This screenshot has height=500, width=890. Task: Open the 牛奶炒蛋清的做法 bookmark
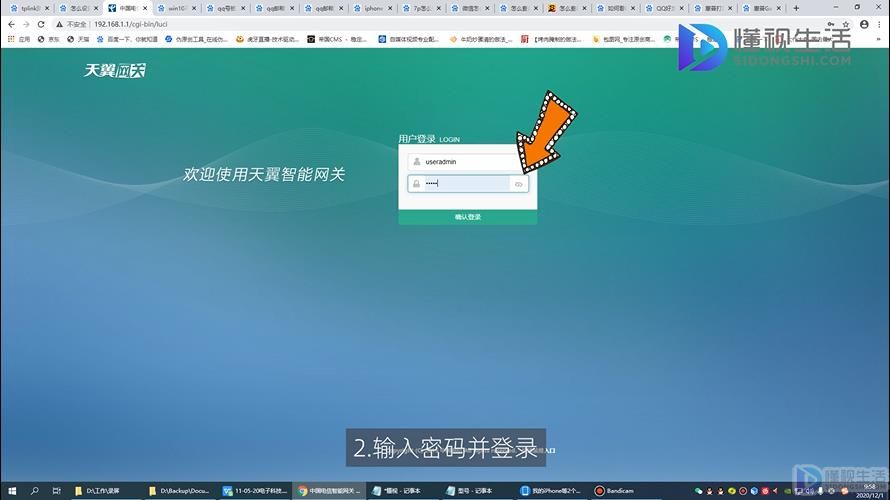[x=480, y=39]
